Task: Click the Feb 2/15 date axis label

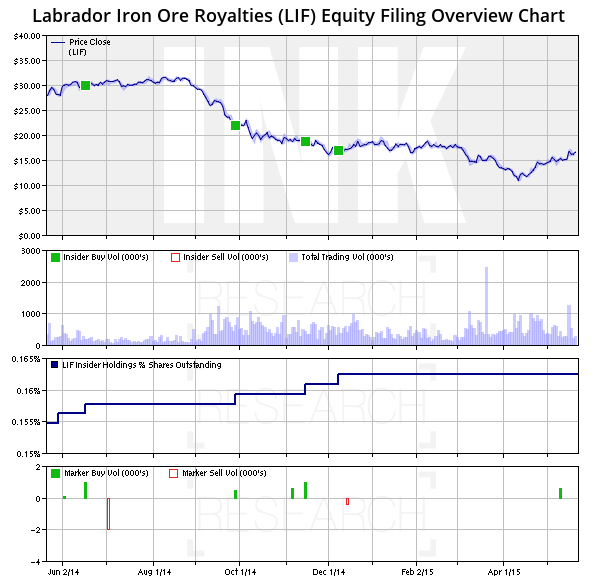Action: [x=417, y=572]
